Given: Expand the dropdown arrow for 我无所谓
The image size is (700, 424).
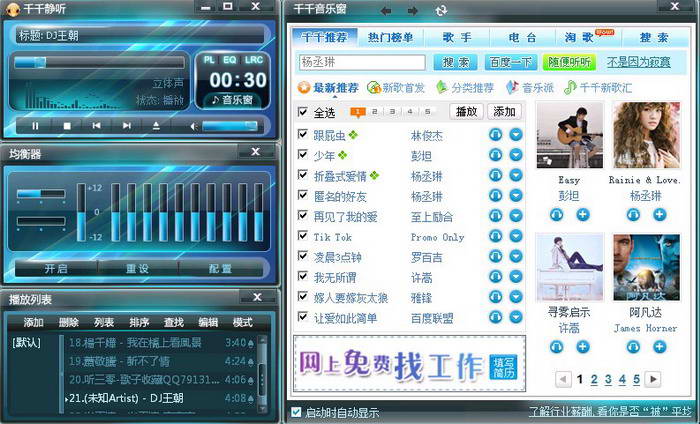Looking at the screenshot, I should pyautogui.click(x=516, y=277).
